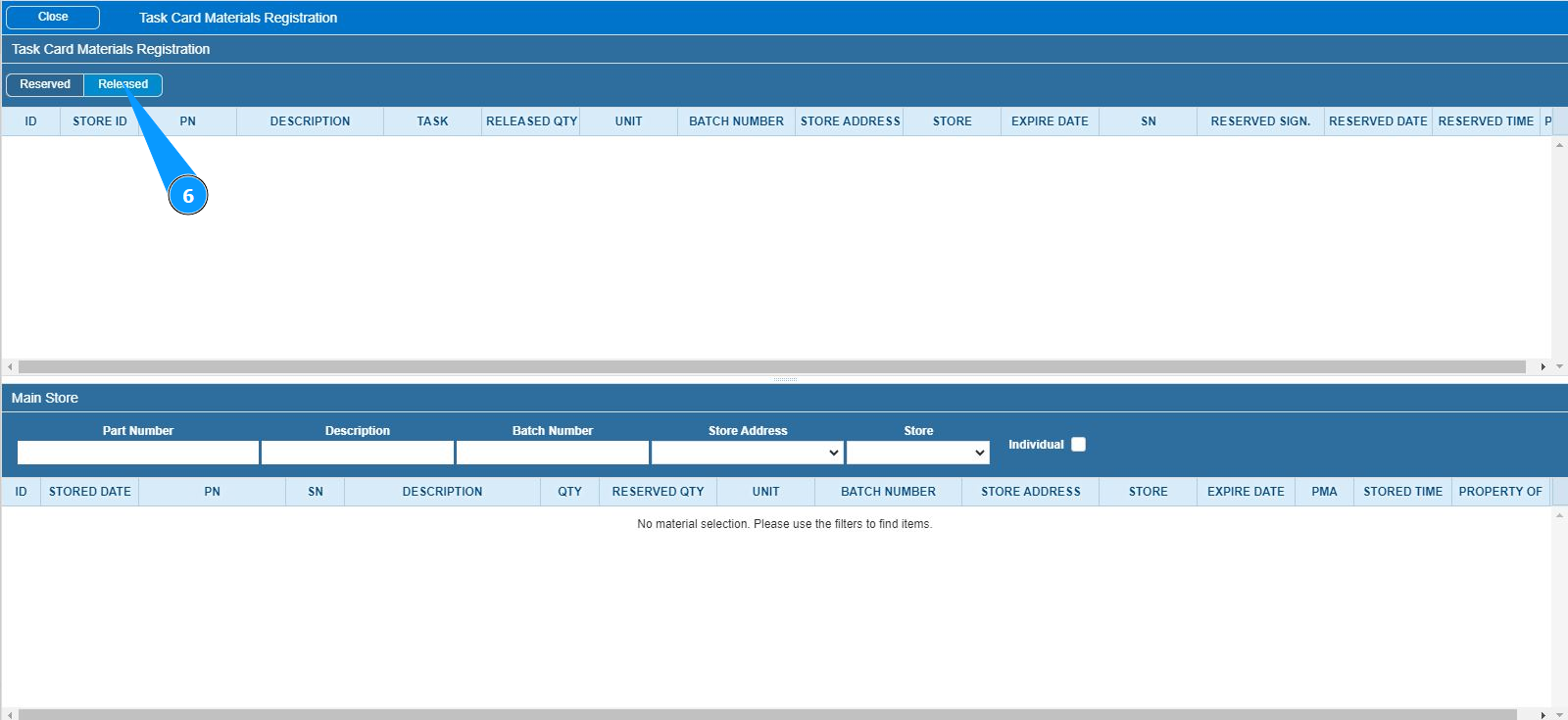
Task: Click left arrow of Main Store horizontal scrollbar
Action: pyautogui.click(x=10, y=715)
